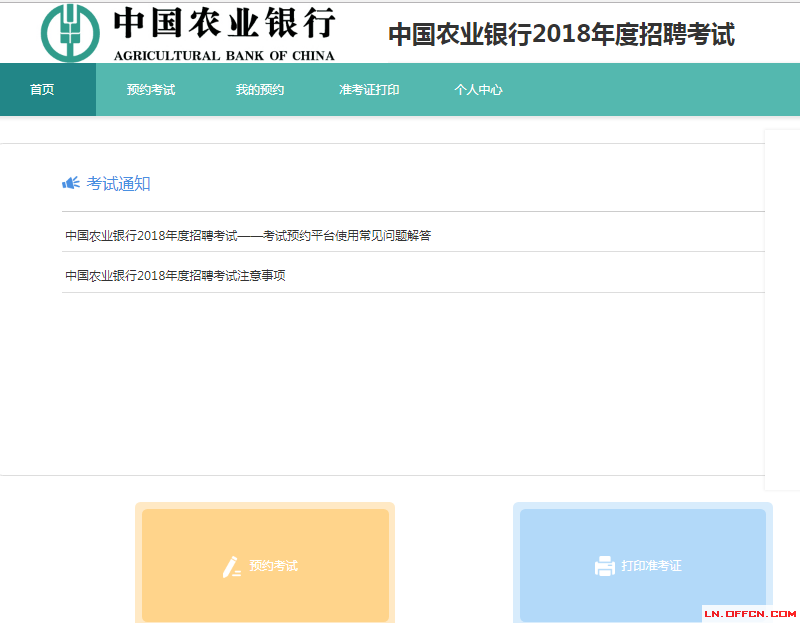Open 个人中心 navigation item
The image size is (800, 623).
tap(479, 90)
